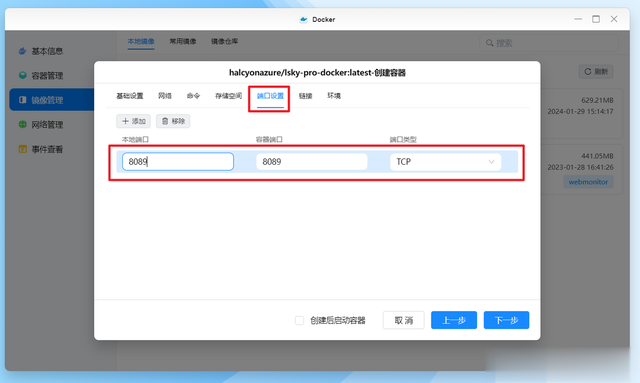Click the date 2023-01-28 16:41:26
The image size is (640, 383).
point(580,167)
